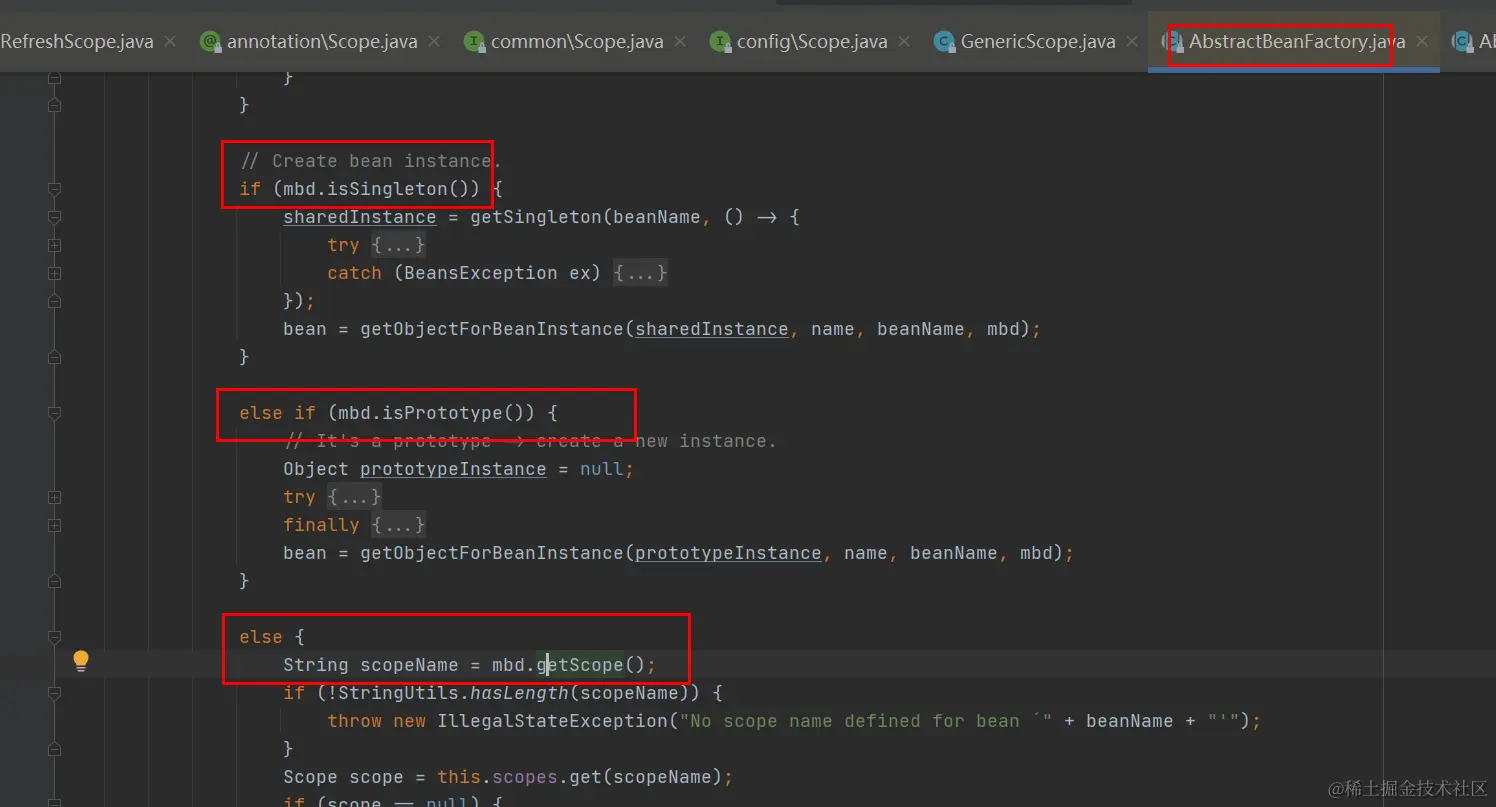Screen dimensions: 1496x807
Task: Select the AbstractBeanFactory.java tab
Action: pos(1296,42)
